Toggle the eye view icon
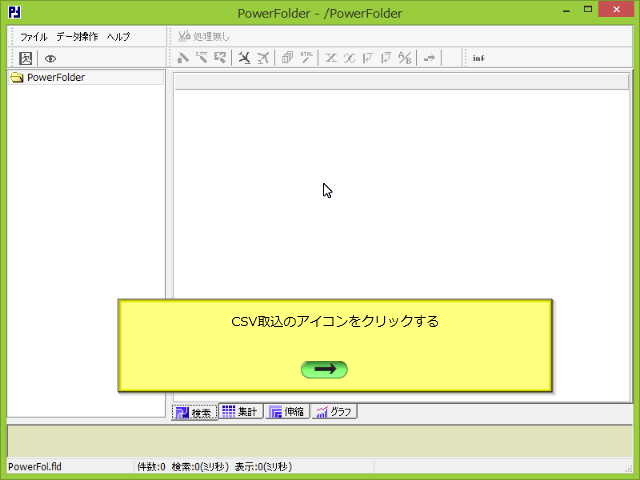 click(x=50, y=59)
